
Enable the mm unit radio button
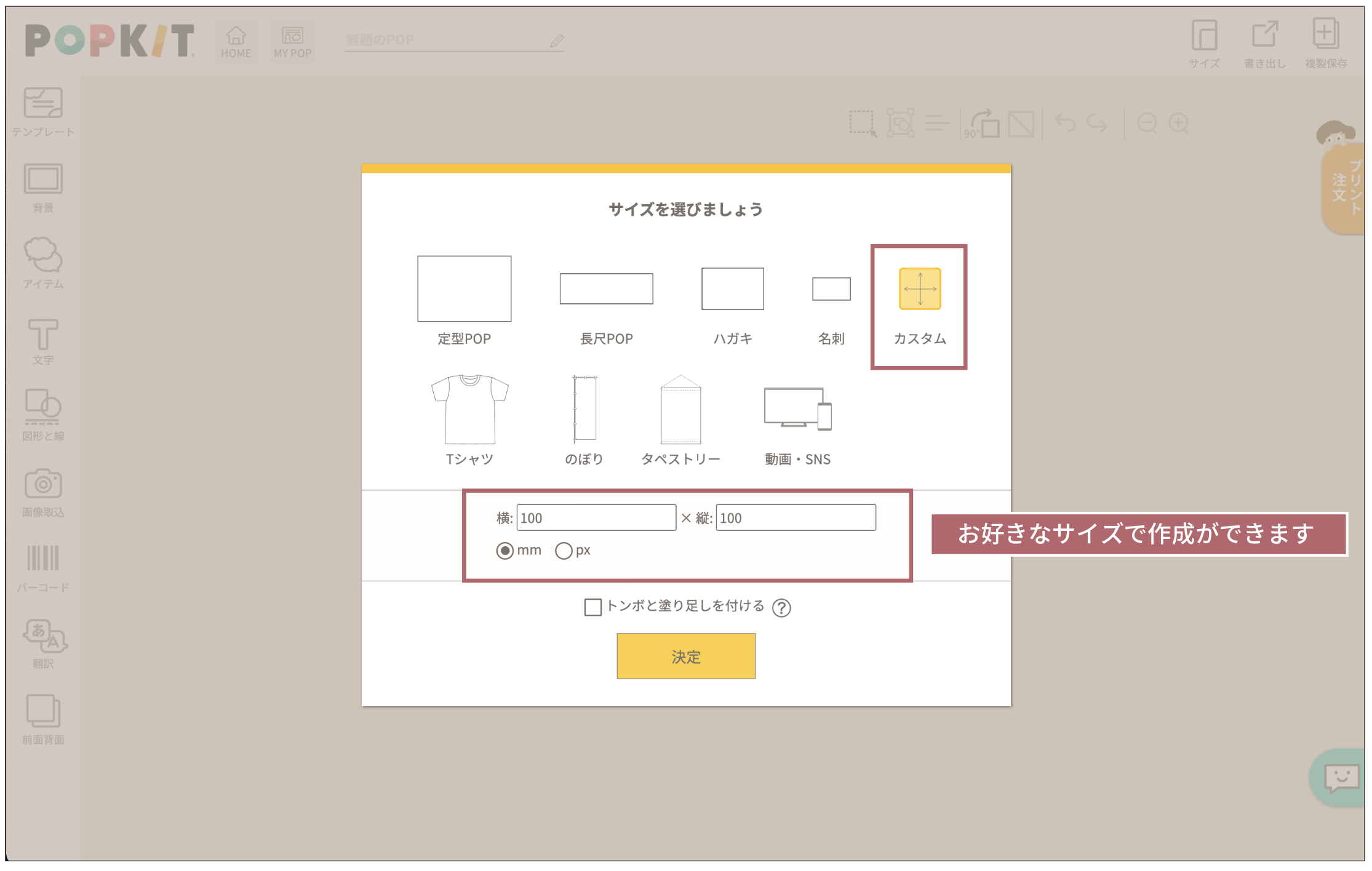coord(506,551)
